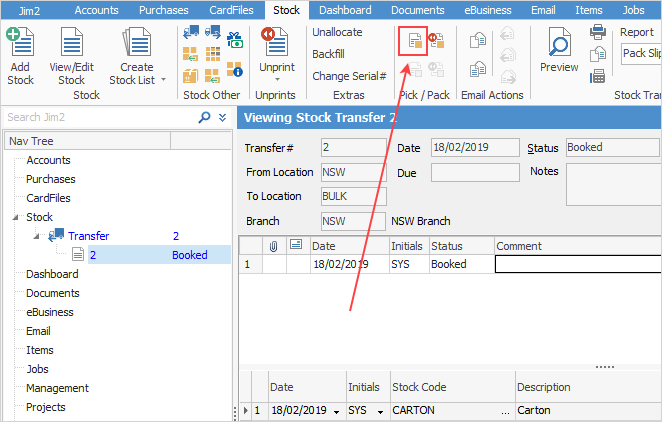Open Dashboard in the Nav Tree
The image size is (662, 422).
52,274
